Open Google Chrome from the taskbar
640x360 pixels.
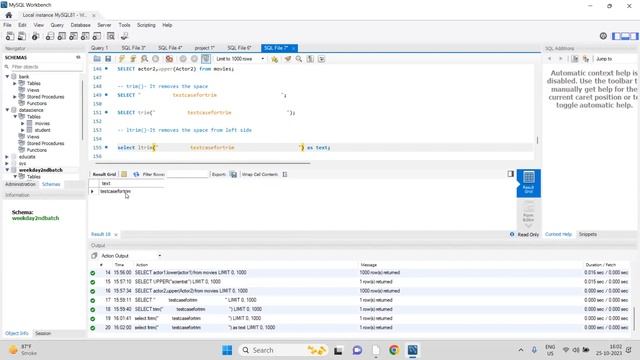(x=394, y=350)
